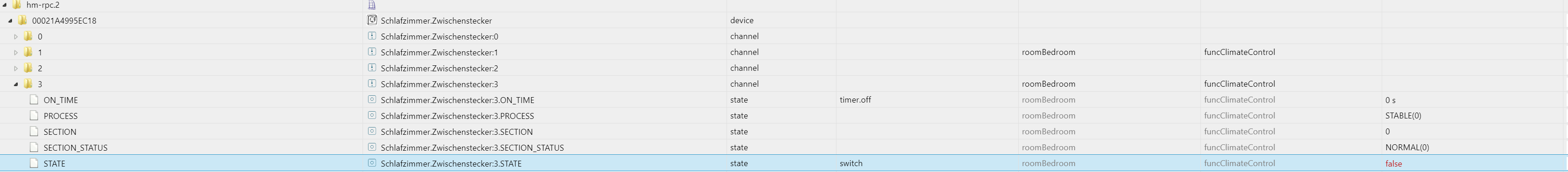This screenshot has width=1568, height=172.
Task: Click the state icon for Schlafzimmer.Zwischenstecker:3.SECTION_STATUS
Action: click(372, 147)
